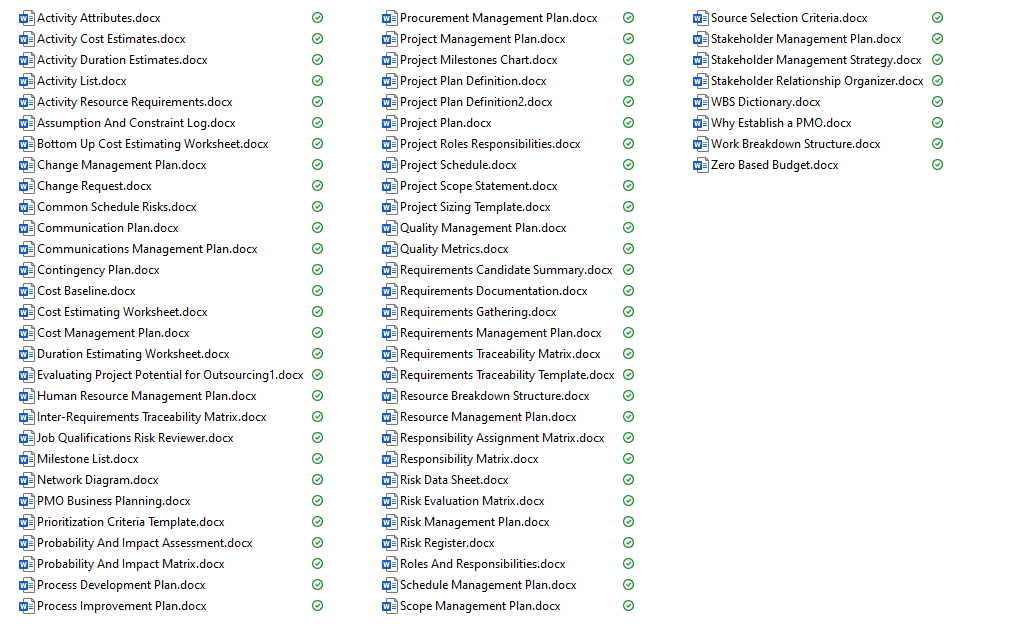
Task: Select the Word icon of Change Request.docx
Action: [x=27, y=186]
